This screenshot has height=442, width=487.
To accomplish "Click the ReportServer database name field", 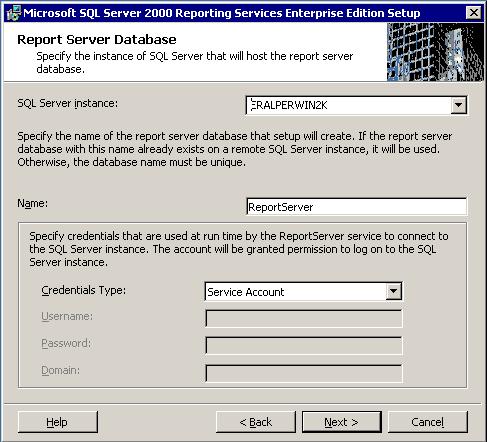I will tap(356, 207).
